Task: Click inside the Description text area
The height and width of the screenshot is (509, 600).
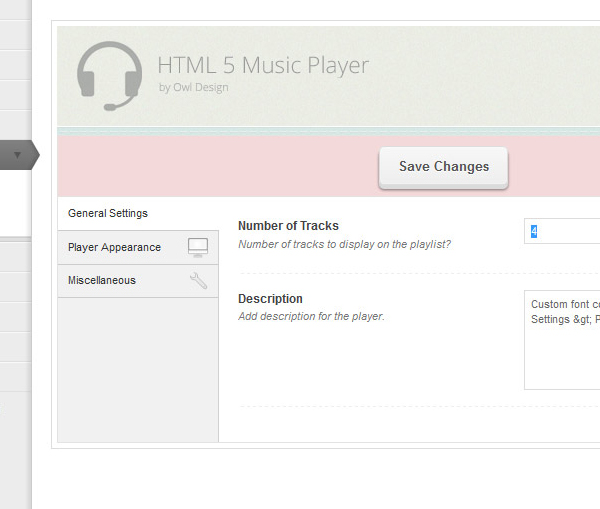Action: 562,340
